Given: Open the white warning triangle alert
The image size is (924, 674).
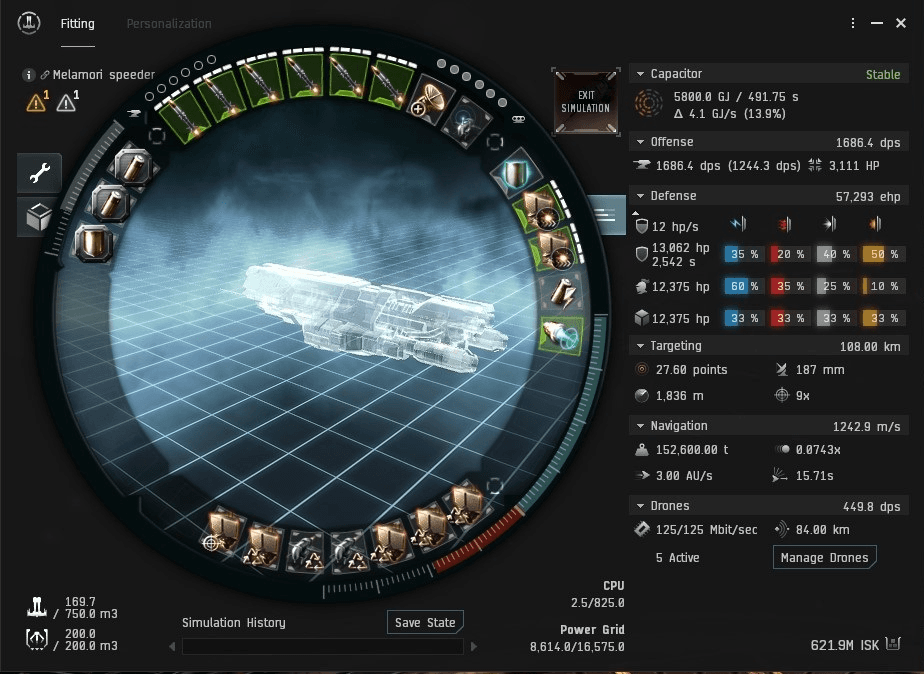Looking at the screenshot, I should (66, 103).
